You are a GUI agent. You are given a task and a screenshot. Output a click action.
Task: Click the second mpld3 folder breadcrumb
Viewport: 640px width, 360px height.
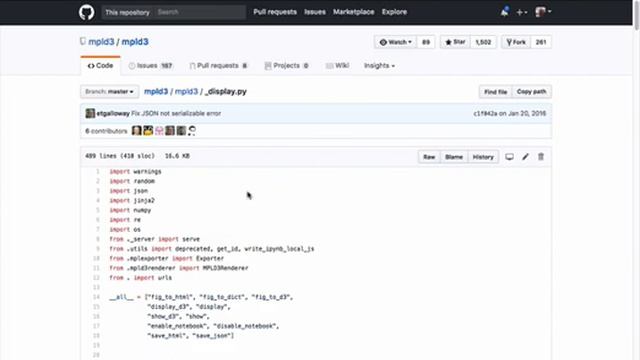click(186, 91)
